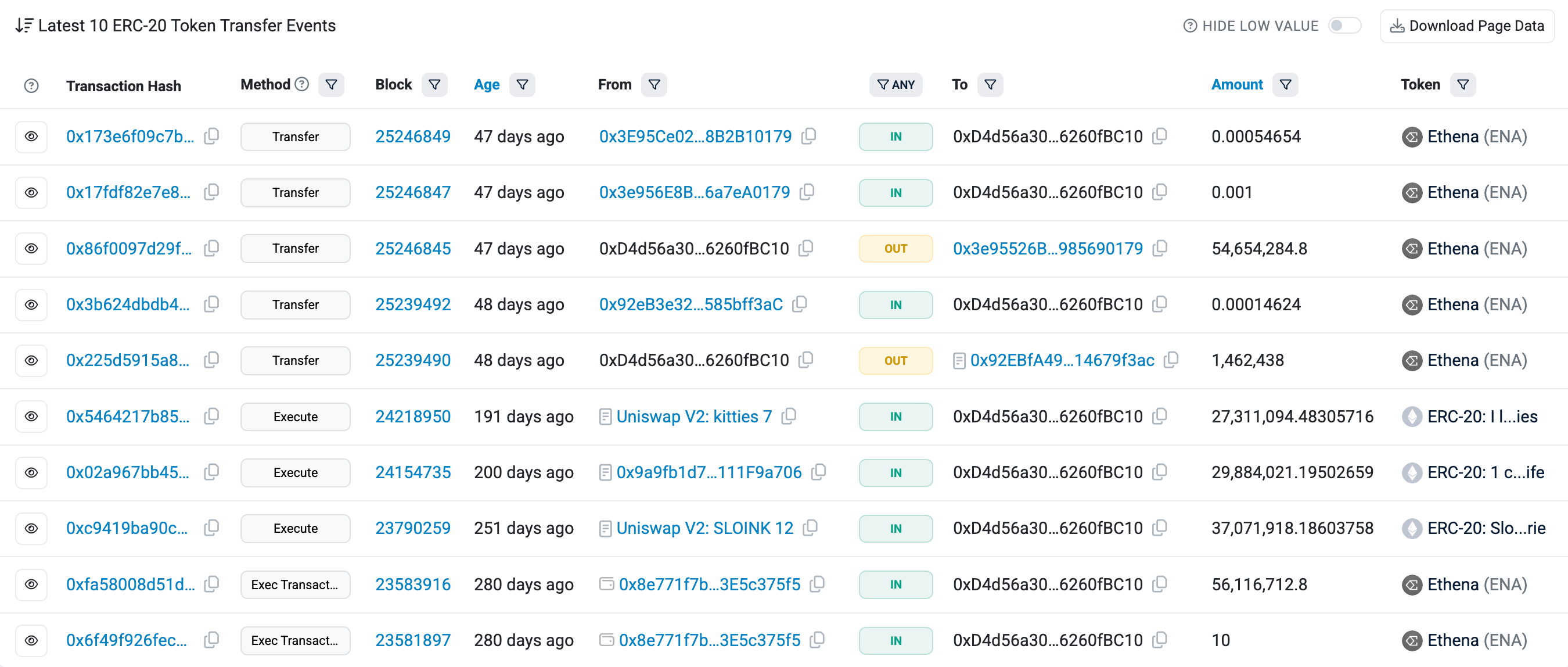The height and width of the screenshot is (667, 1568).
Task: Select the amount 56,116,712.8
Action: [x=1259, y=584]
